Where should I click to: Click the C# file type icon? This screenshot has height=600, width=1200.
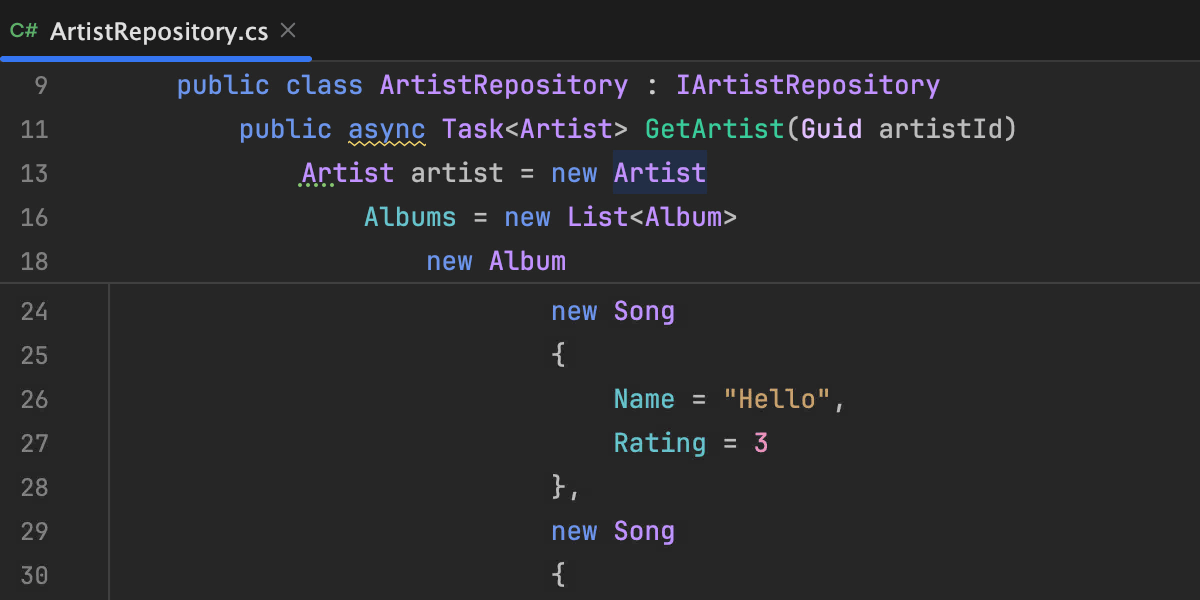tap(24, 31)
